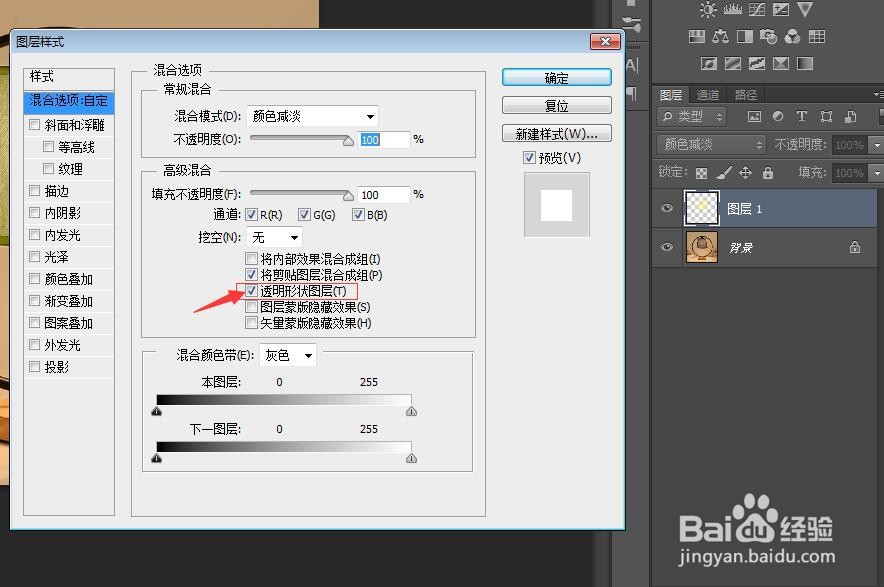This screenshot has width=884, height=587.
Task: Click the 确定 confirm button
Action: 557,77
